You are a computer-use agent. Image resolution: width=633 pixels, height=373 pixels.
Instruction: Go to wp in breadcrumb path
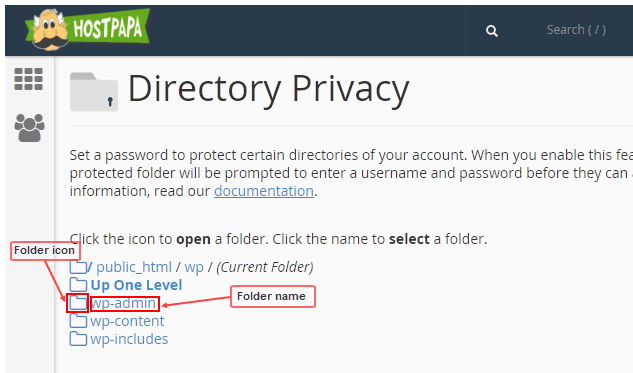194,268
